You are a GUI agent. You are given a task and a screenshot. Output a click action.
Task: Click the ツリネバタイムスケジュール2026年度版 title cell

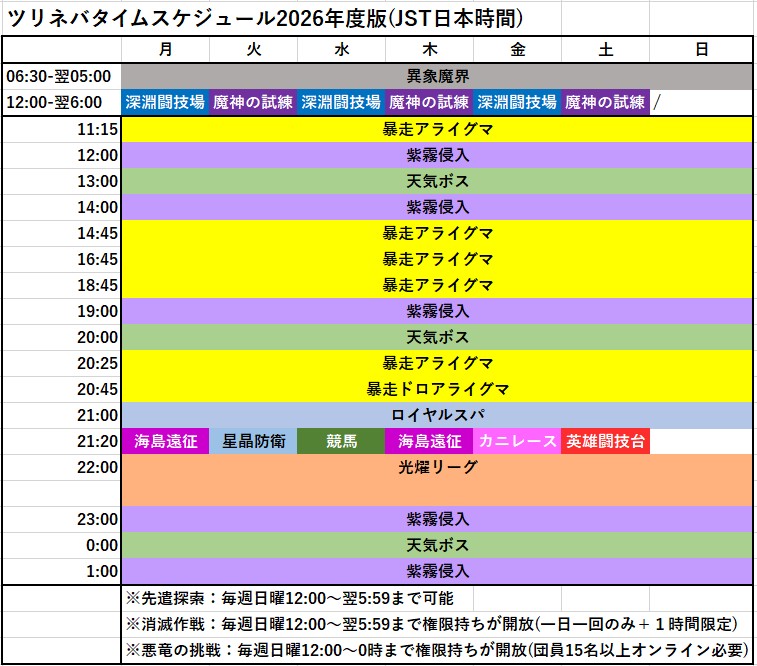(x=265, y=18)
